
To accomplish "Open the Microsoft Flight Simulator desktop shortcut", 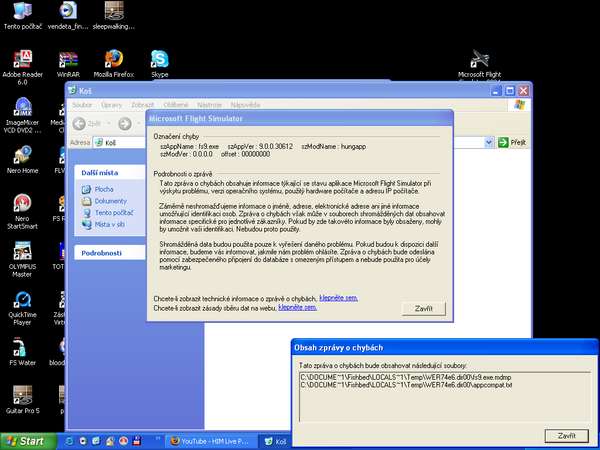I will tap(479, 64).
